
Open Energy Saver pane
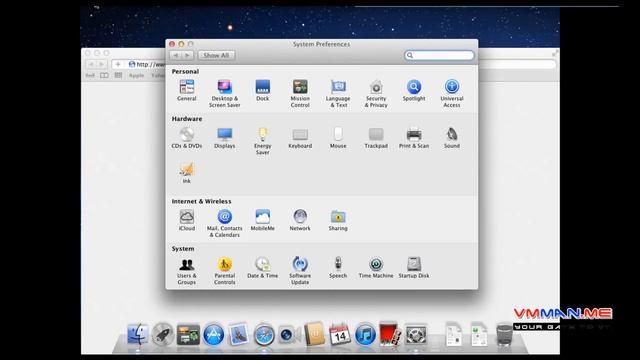pyautogui.click(x=262, y=141)
